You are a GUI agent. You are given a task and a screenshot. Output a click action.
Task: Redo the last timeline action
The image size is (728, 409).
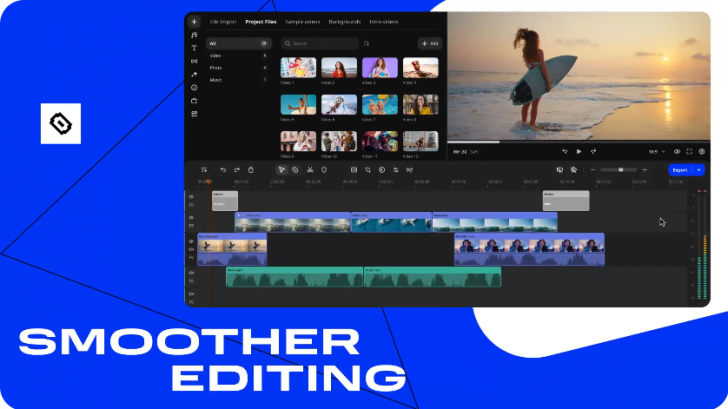[237, 170]
